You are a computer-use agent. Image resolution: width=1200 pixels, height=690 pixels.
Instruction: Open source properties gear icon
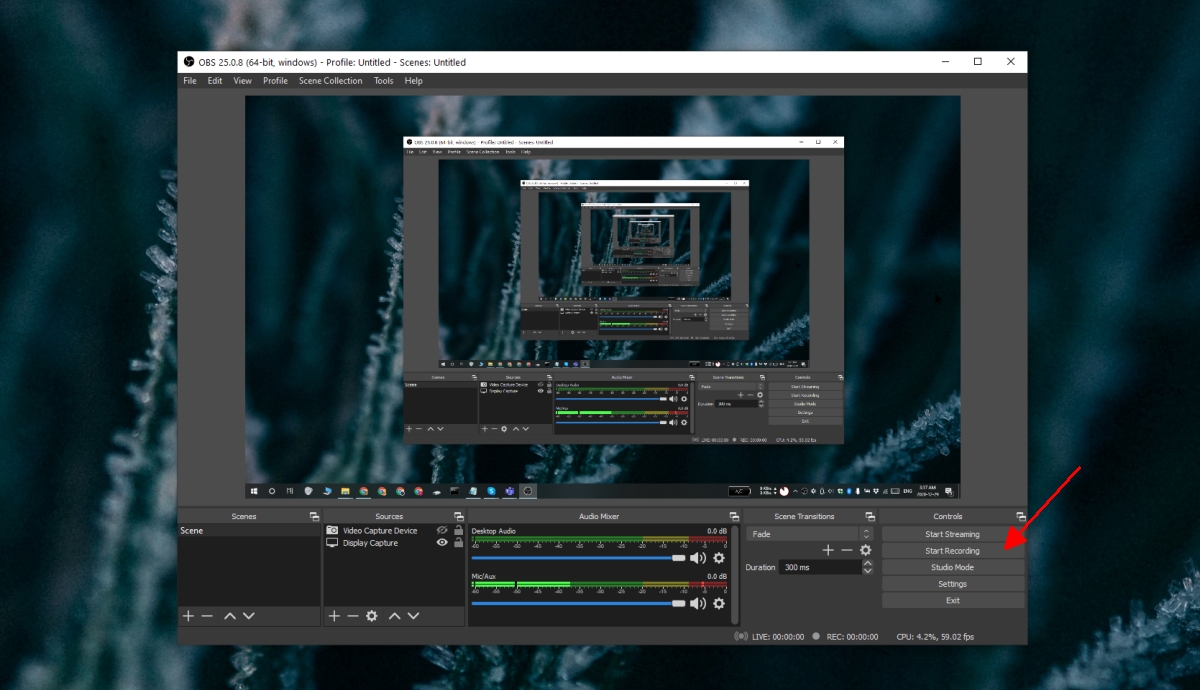point(372,616)
